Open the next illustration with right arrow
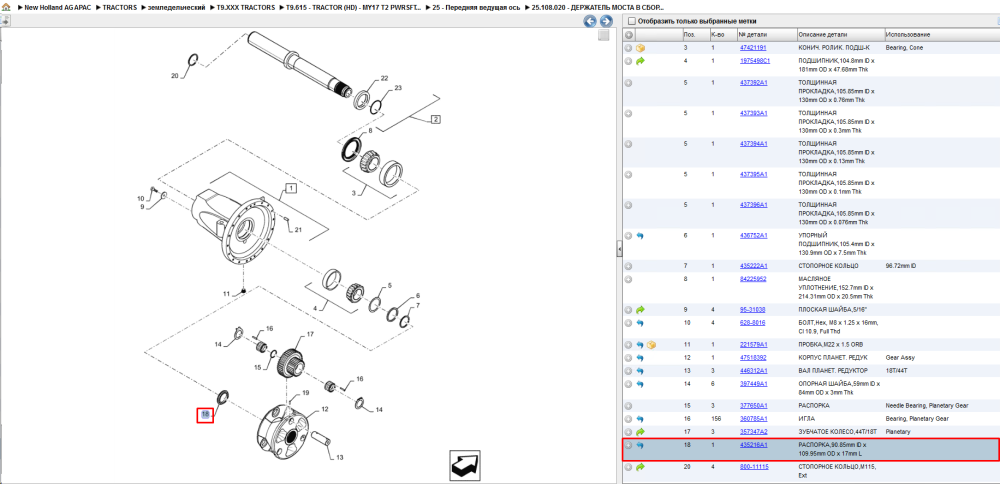Screen dimensions: 1000x484 (606, 21)
